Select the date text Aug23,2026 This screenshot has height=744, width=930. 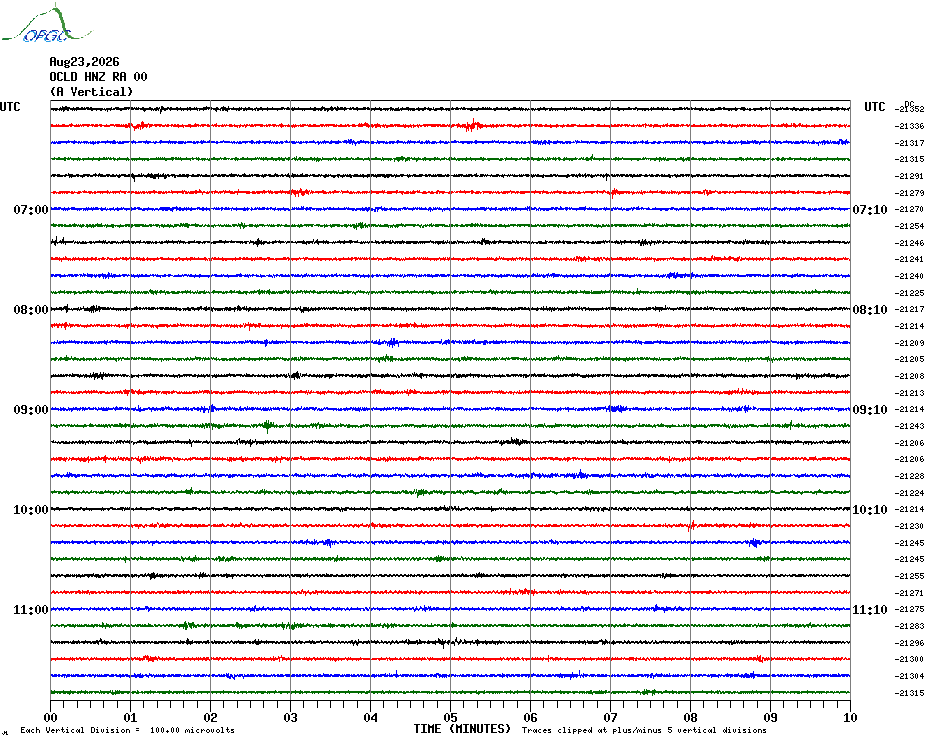(84, 62)
